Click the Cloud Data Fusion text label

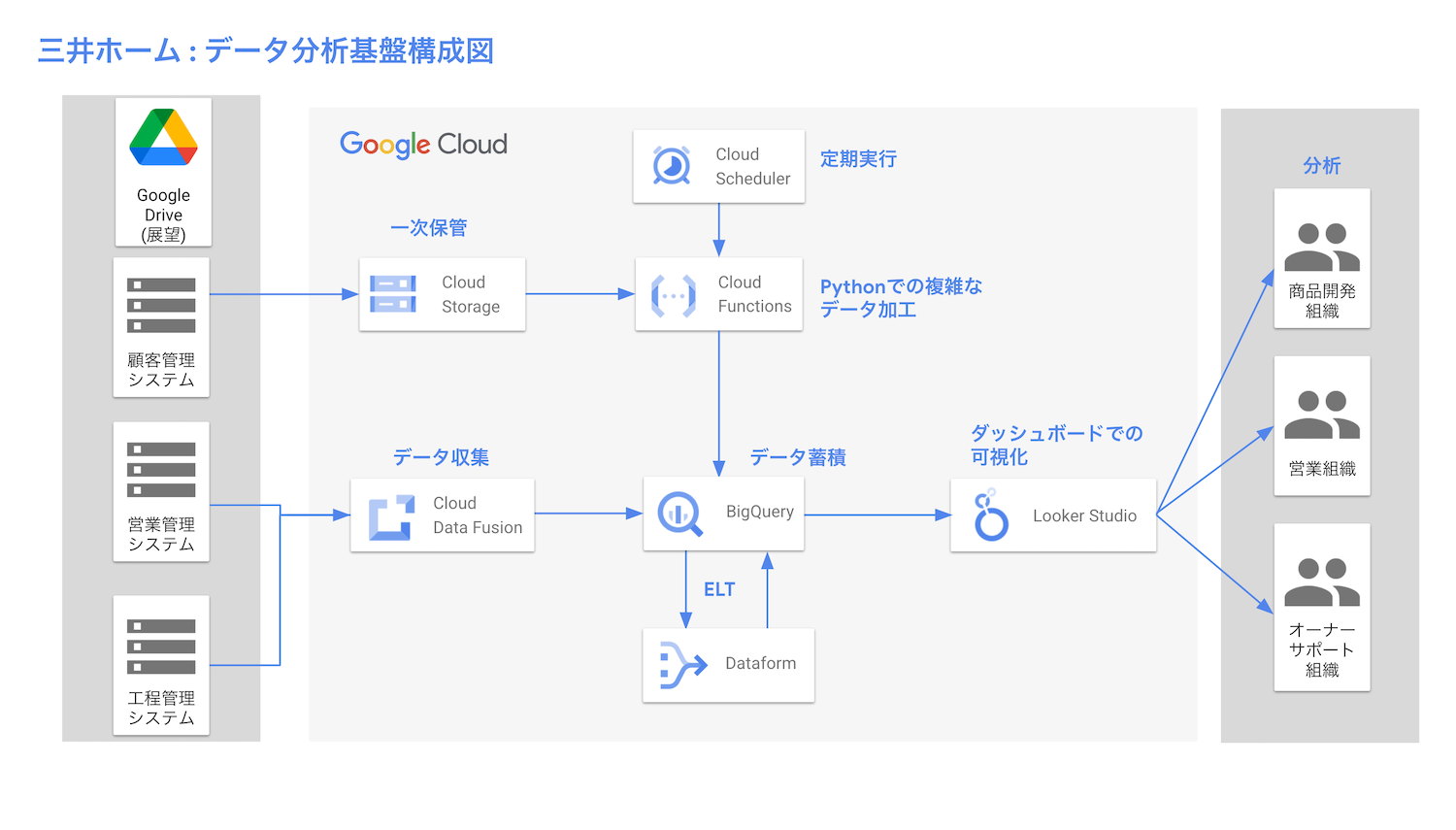coord(478,515)
